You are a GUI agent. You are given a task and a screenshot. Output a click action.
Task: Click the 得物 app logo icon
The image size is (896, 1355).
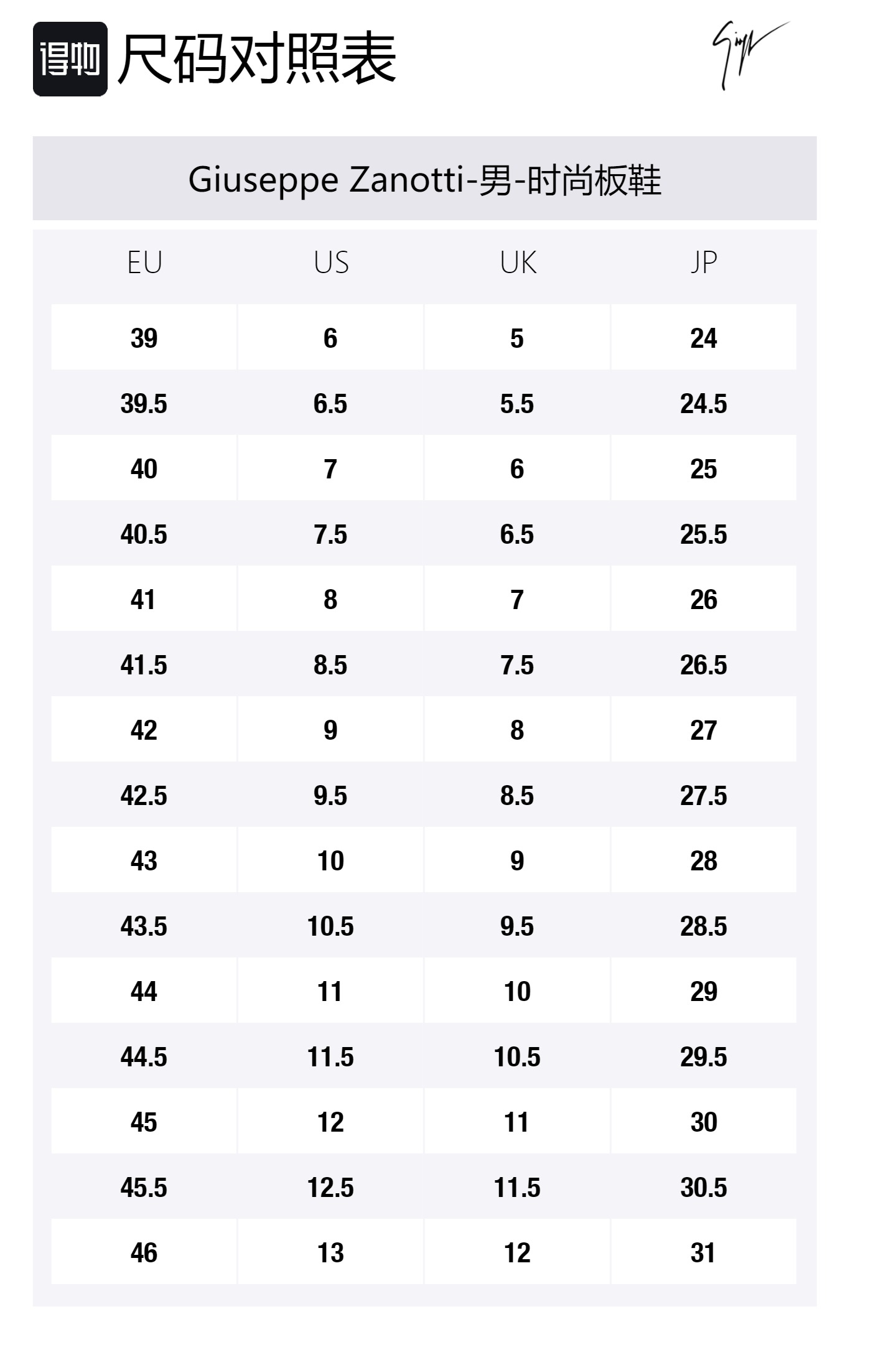coord(70,59)
